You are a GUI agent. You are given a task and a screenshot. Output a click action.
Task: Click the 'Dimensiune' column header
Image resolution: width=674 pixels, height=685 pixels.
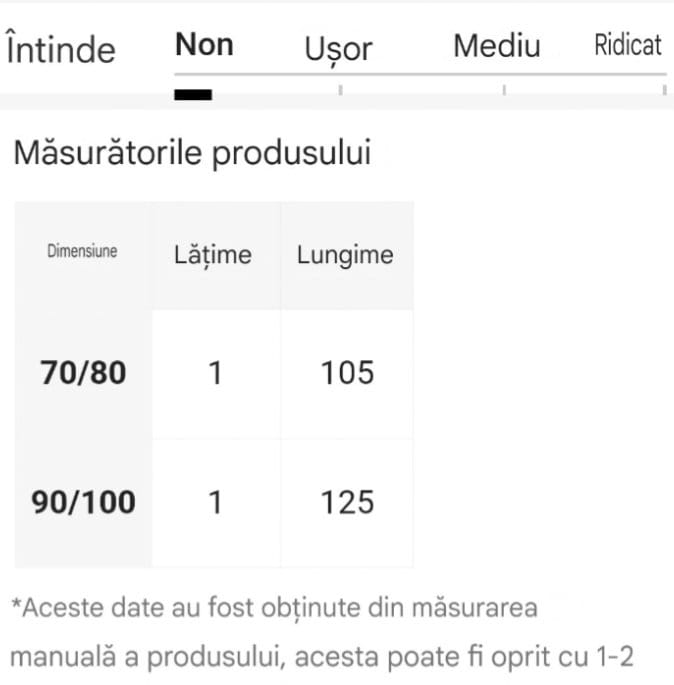pos(82,252)
